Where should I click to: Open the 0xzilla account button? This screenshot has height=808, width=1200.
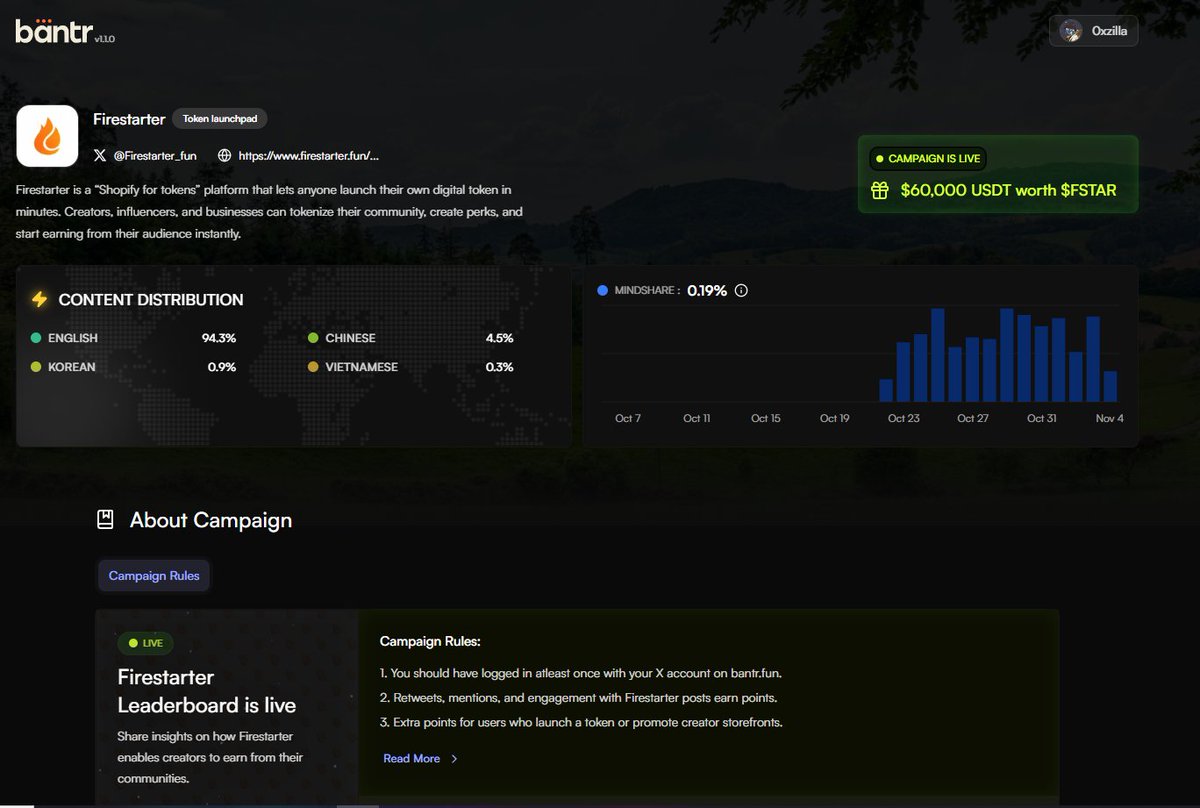point(1094,31)
